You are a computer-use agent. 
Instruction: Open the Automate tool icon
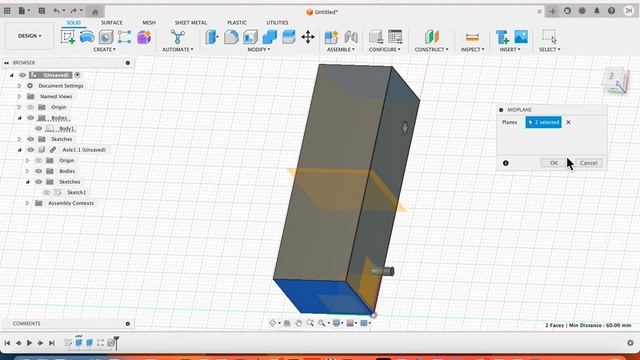click(178, 37)
